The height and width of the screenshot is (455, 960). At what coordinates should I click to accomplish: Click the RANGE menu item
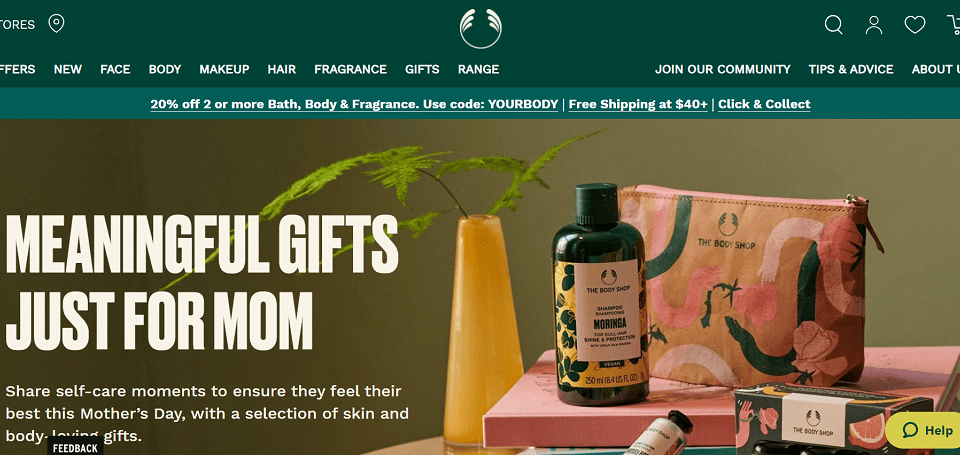478,69
